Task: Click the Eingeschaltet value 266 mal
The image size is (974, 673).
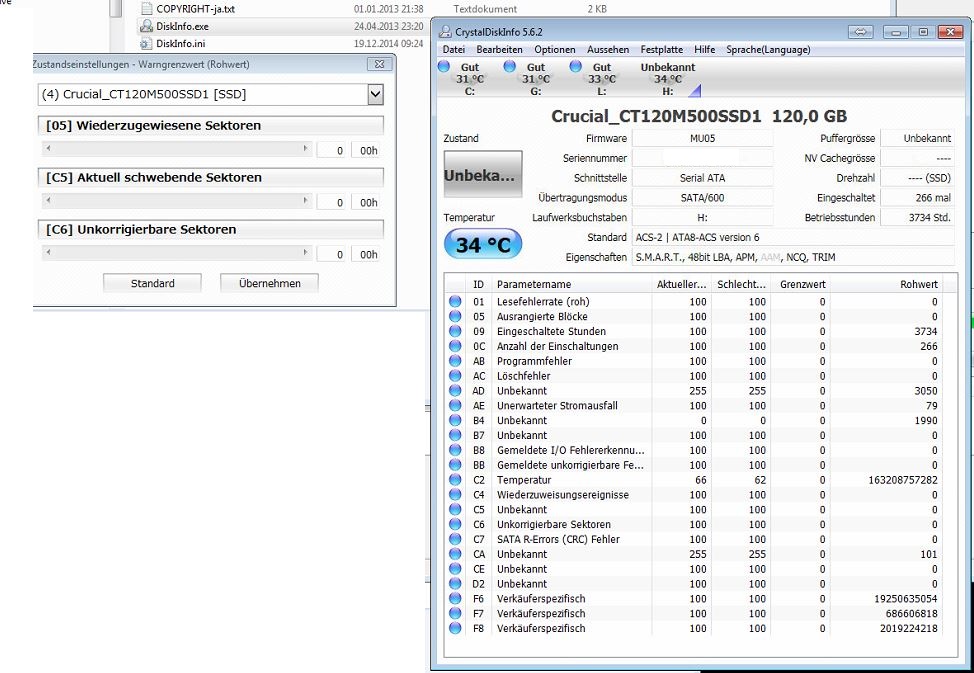Action: [918, 198]
